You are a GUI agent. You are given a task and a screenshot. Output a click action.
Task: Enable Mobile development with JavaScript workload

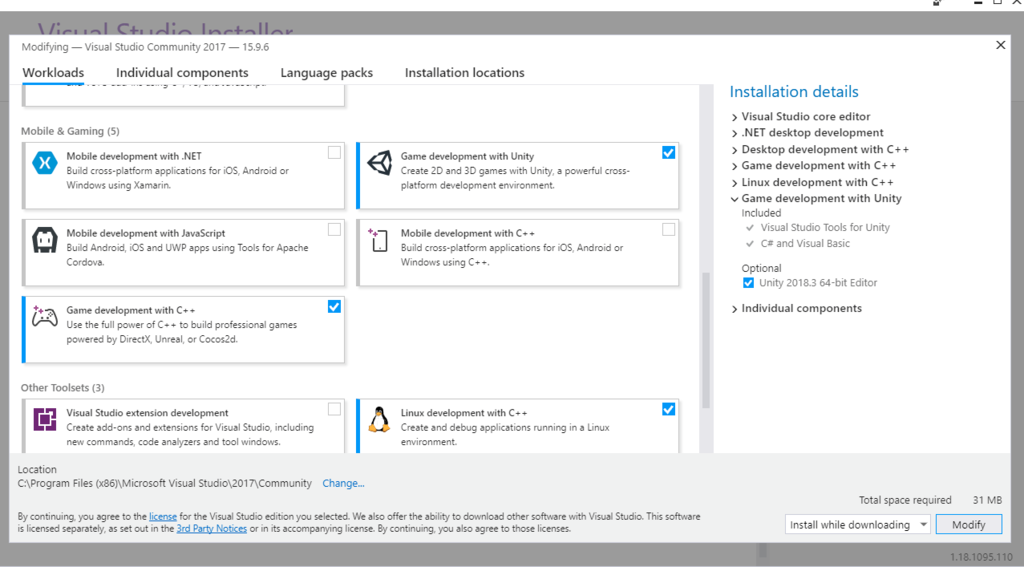[334, 230]
